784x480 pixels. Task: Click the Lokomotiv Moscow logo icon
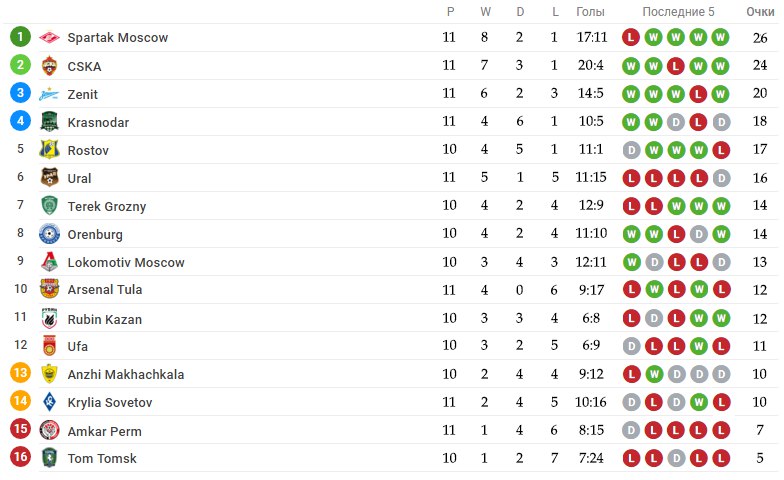[x=50, y=262]
